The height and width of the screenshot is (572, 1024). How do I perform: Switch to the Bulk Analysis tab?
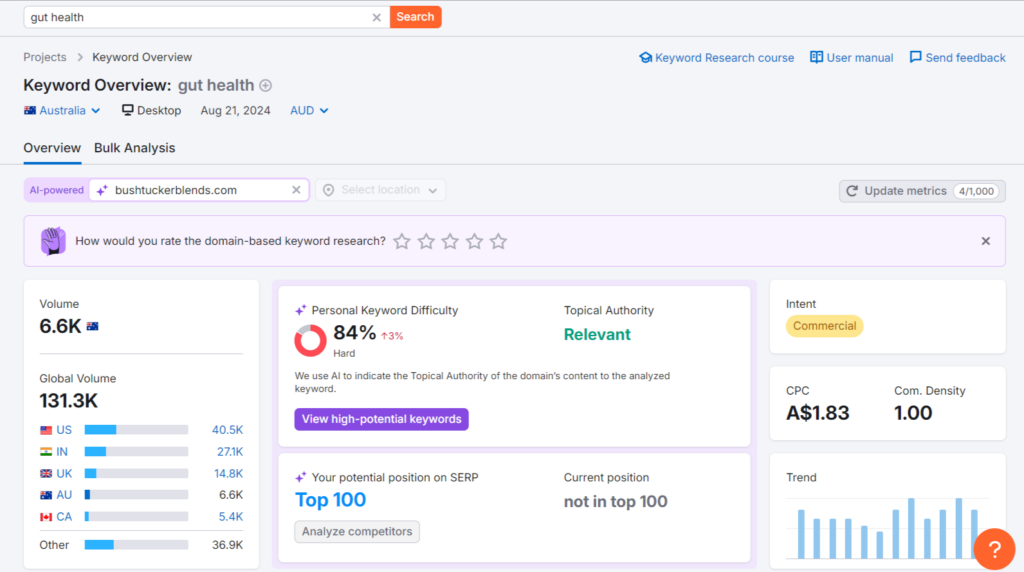[x=134, y=148]
